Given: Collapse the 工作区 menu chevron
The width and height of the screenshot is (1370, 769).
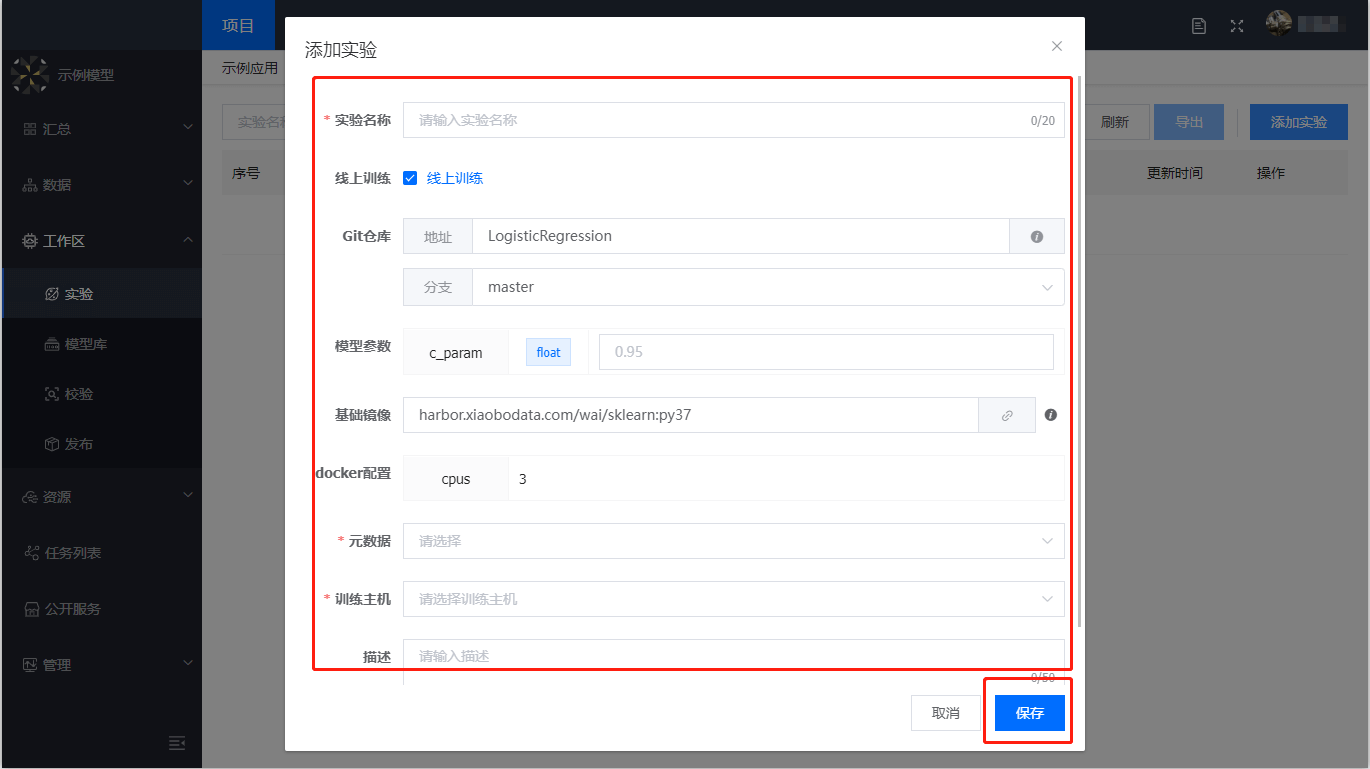Looking at the screenshot, I should (188, 241).
